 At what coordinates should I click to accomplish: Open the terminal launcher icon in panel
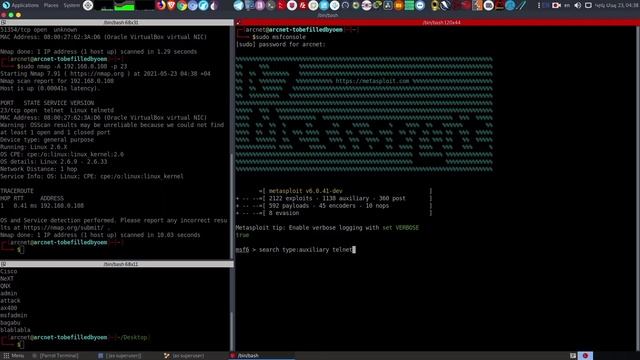click(271, 5)
